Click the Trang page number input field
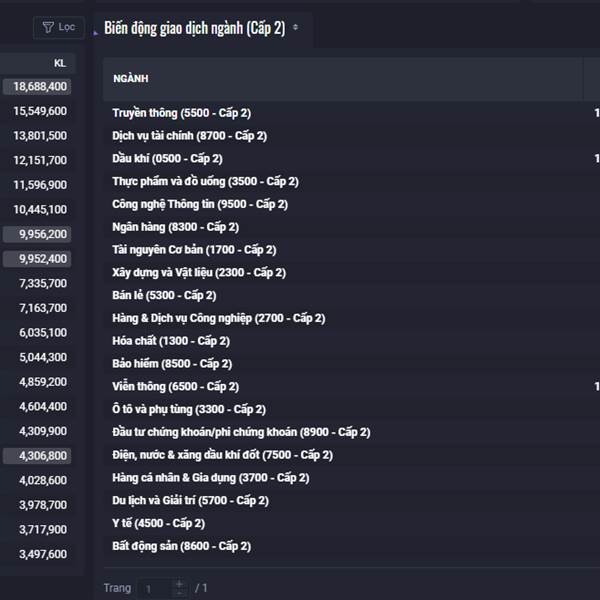The image size is (600, 600). (x=157, y=589)
